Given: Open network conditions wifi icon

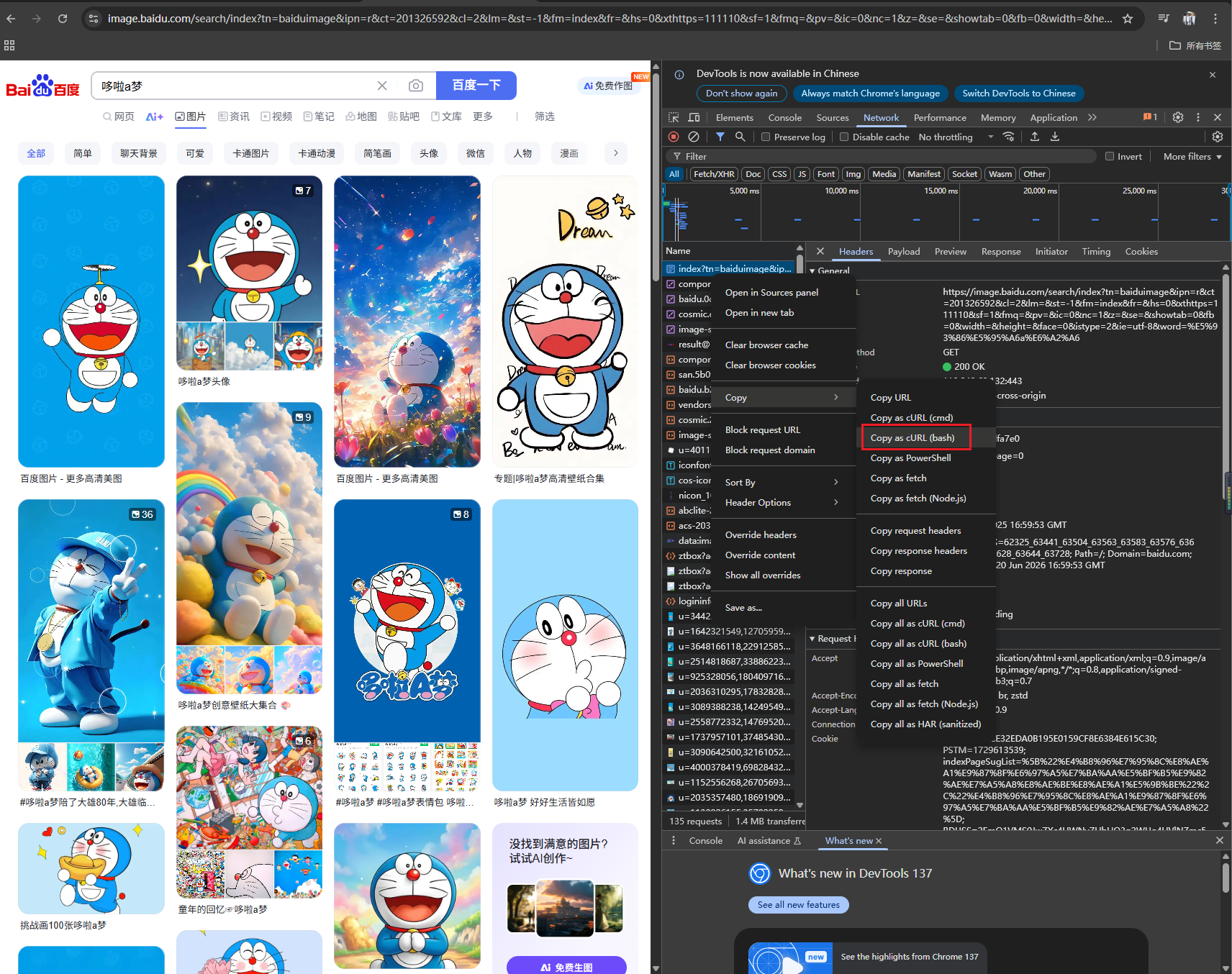Looking at the screenshot, I should [1009, 137].
